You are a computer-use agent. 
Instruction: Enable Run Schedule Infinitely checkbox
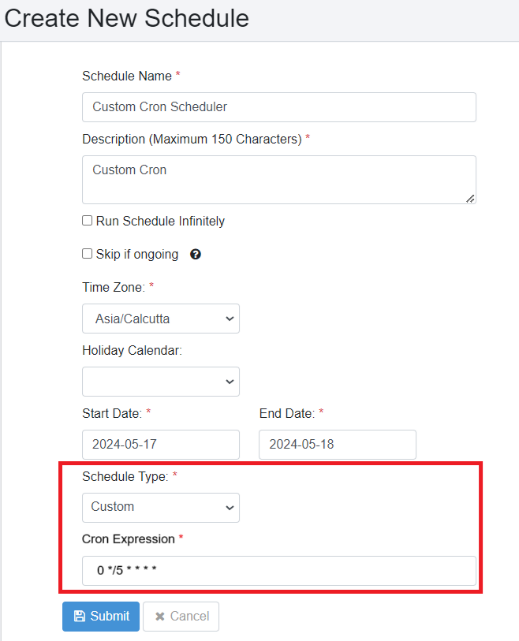87,221
